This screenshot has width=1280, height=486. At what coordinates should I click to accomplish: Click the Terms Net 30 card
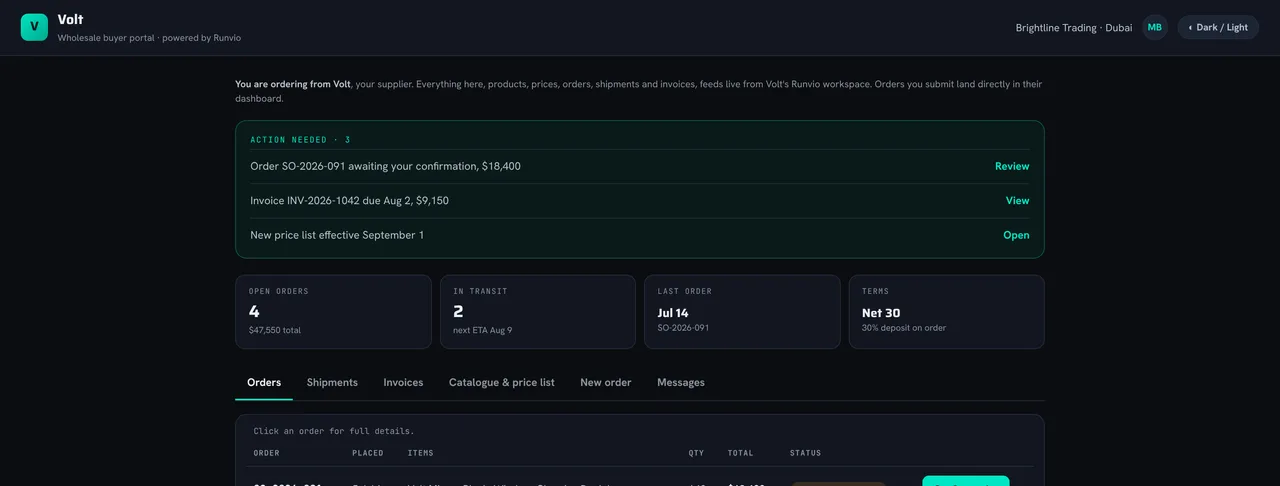coord(946,312)
